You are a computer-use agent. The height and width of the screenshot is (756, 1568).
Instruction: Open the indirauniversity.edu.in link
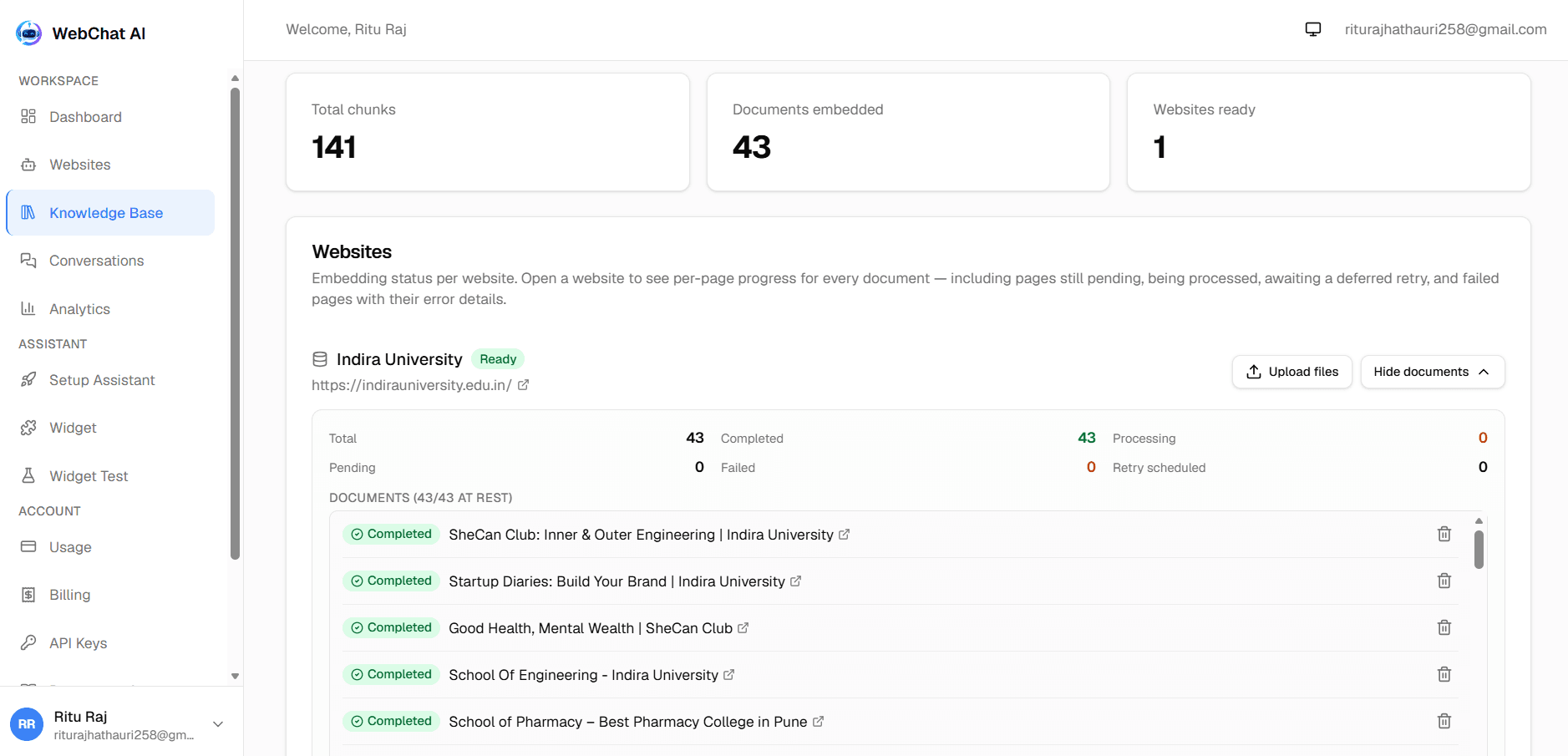coord(412,385)
